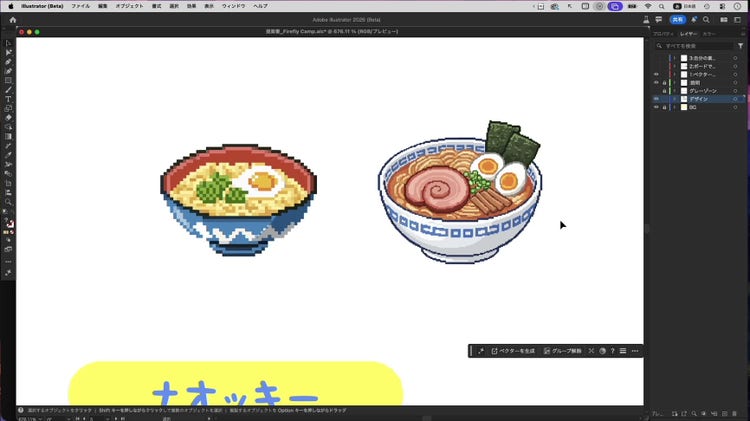Click the pin icon on contextual taskbar
This screenshot has height=421, width=750.
pyautogui.click(x=480, y=351)
